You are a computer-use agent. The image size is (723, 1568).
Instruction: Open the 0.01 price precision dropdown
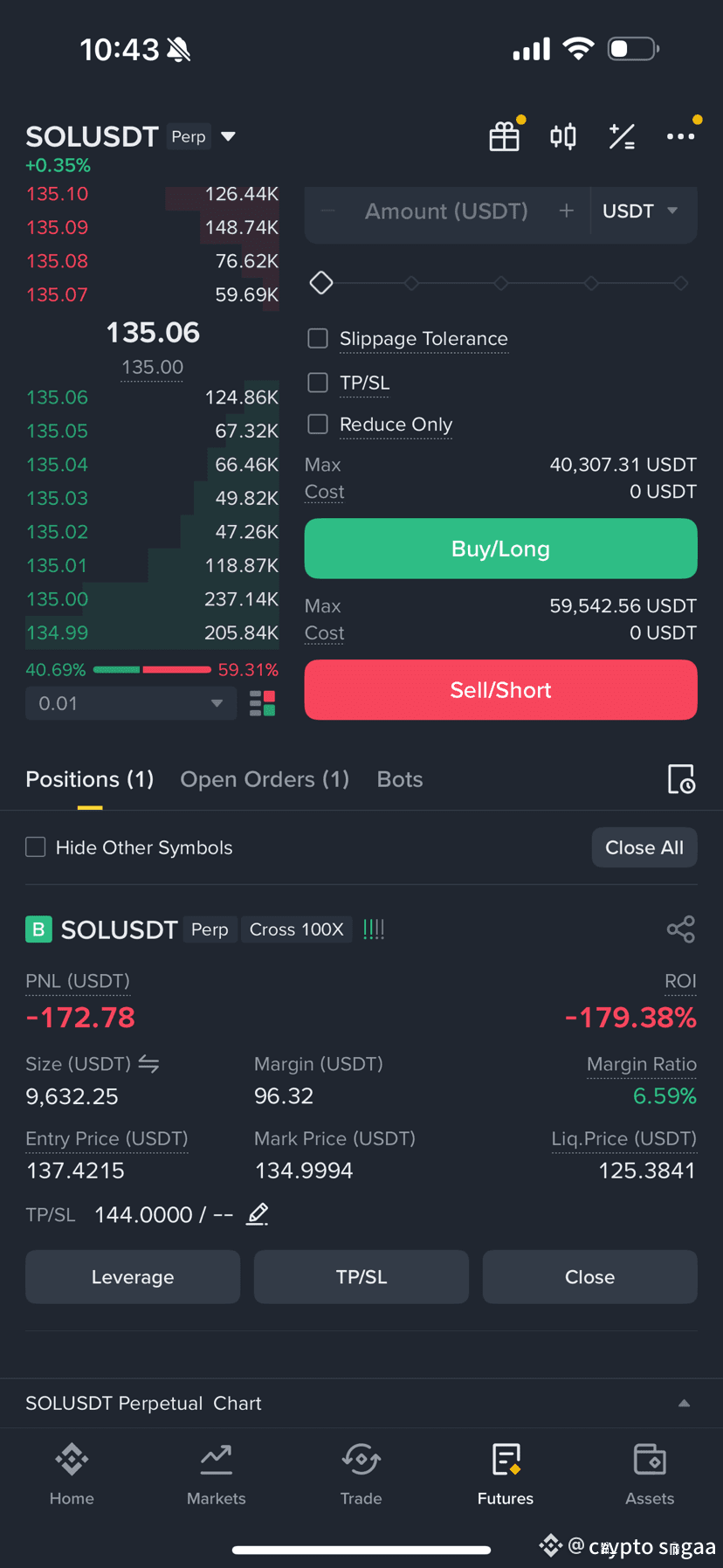pos(131,703)
